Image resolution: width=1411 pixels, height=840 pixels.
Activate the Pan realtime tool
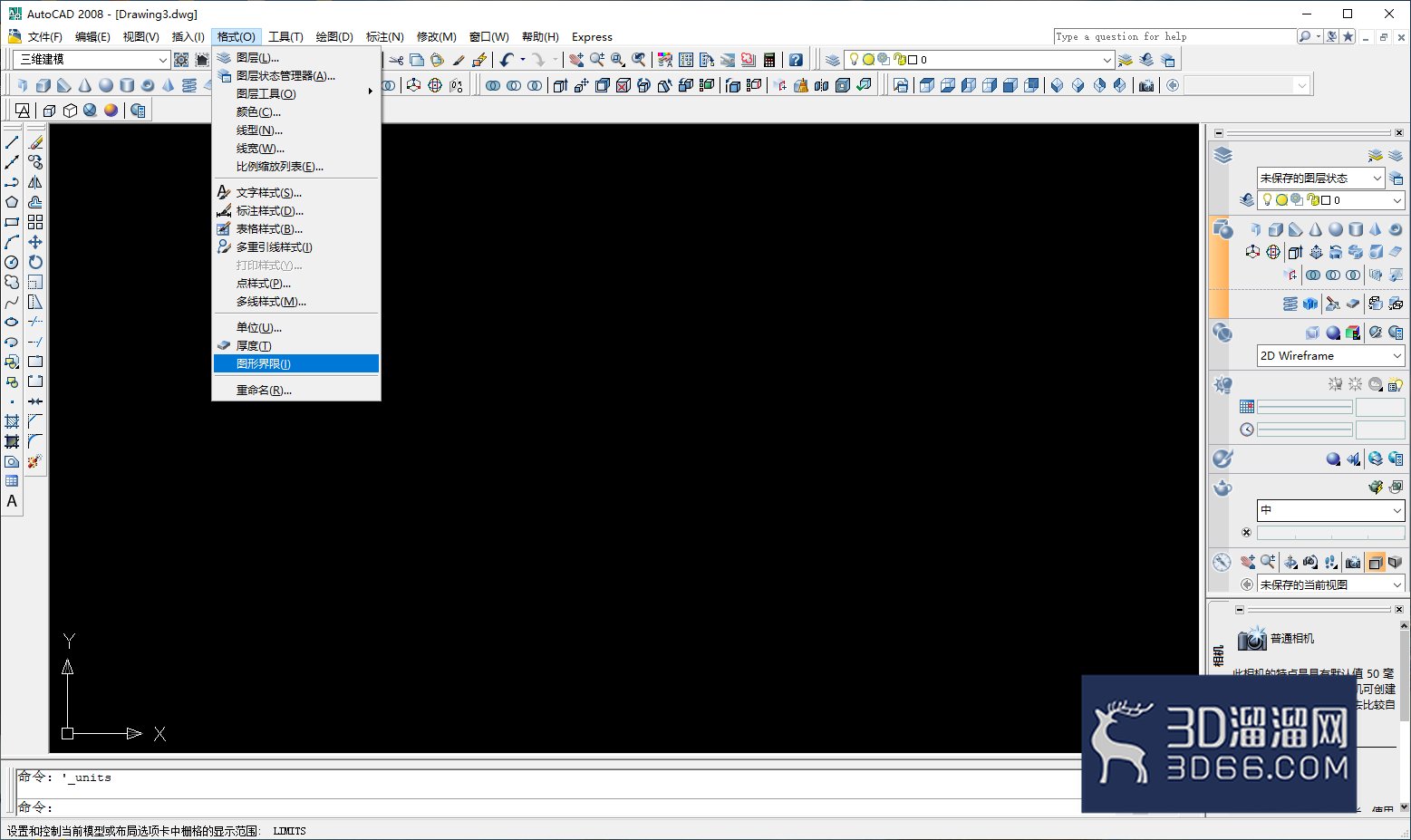click(576, 60)
